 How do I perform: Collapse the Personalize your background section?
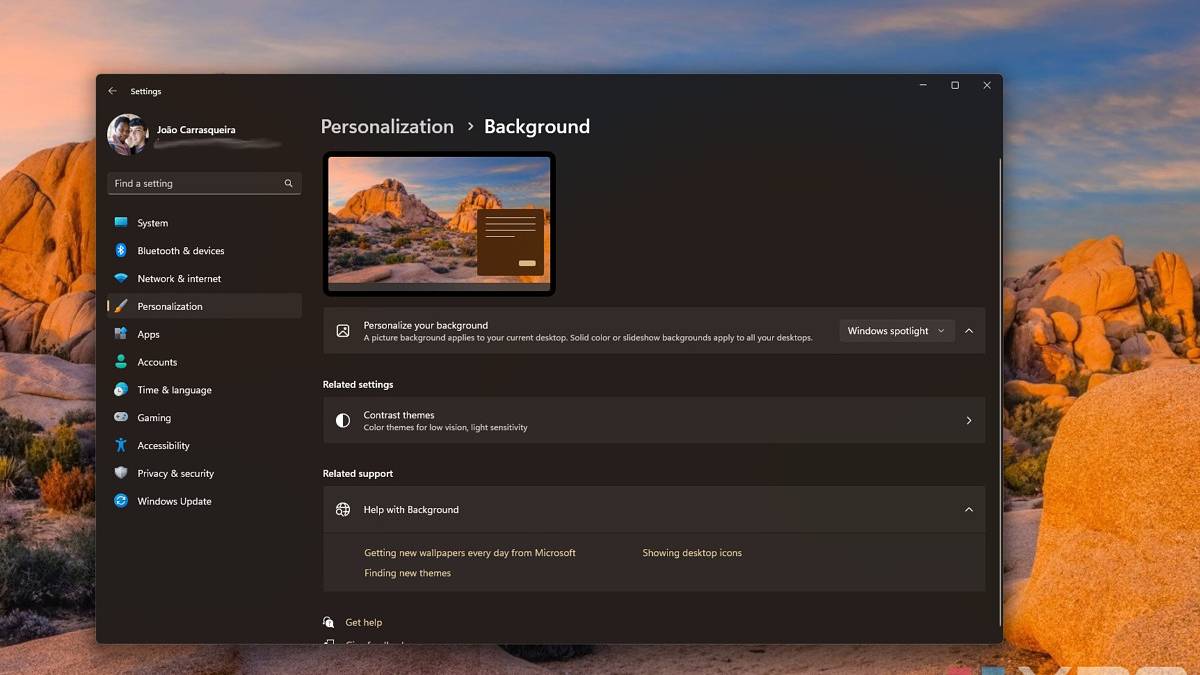[968, 331]
